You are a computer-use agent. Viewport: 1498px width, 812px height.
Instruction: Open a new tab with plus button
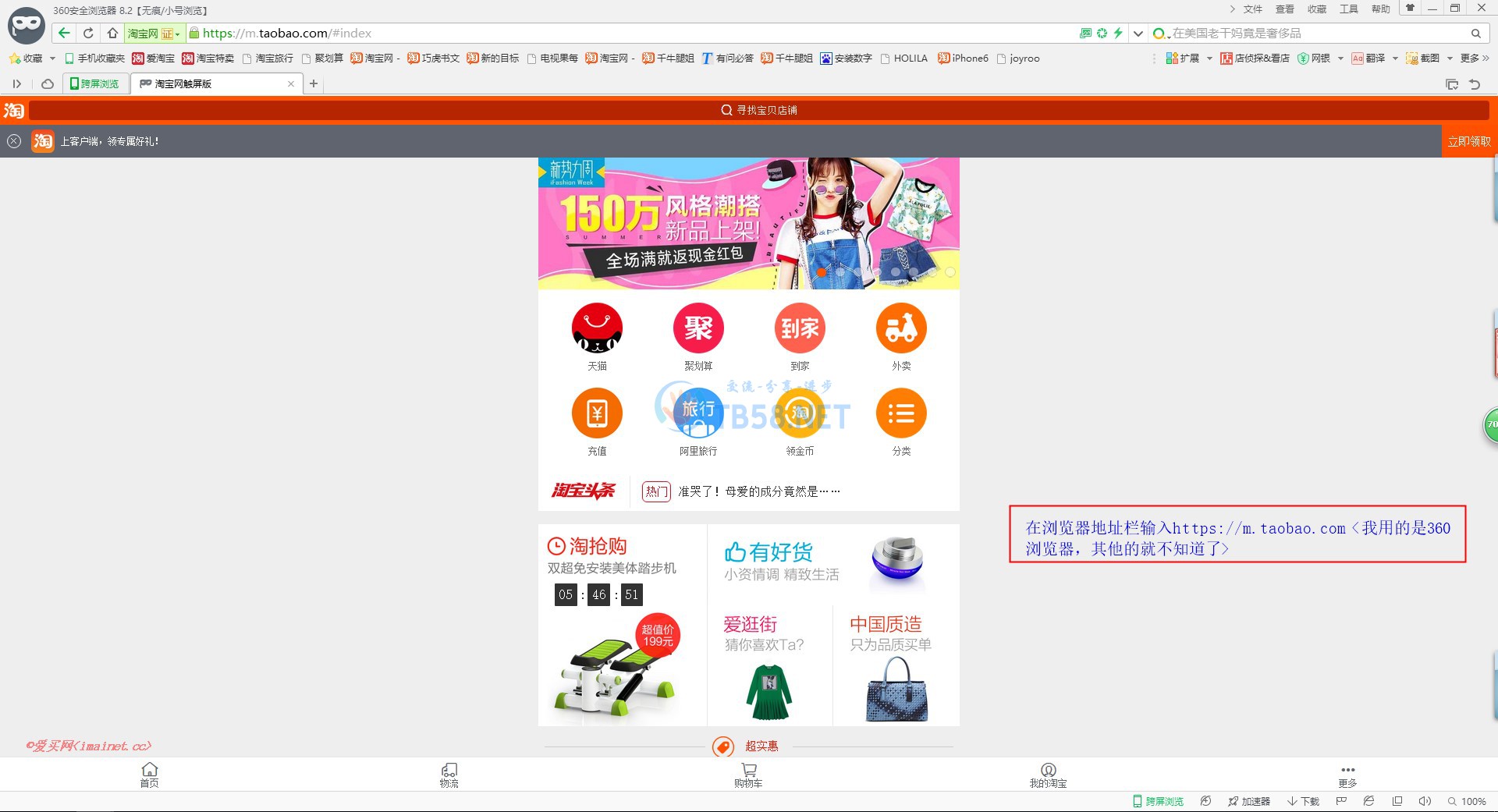pos(314,83)
